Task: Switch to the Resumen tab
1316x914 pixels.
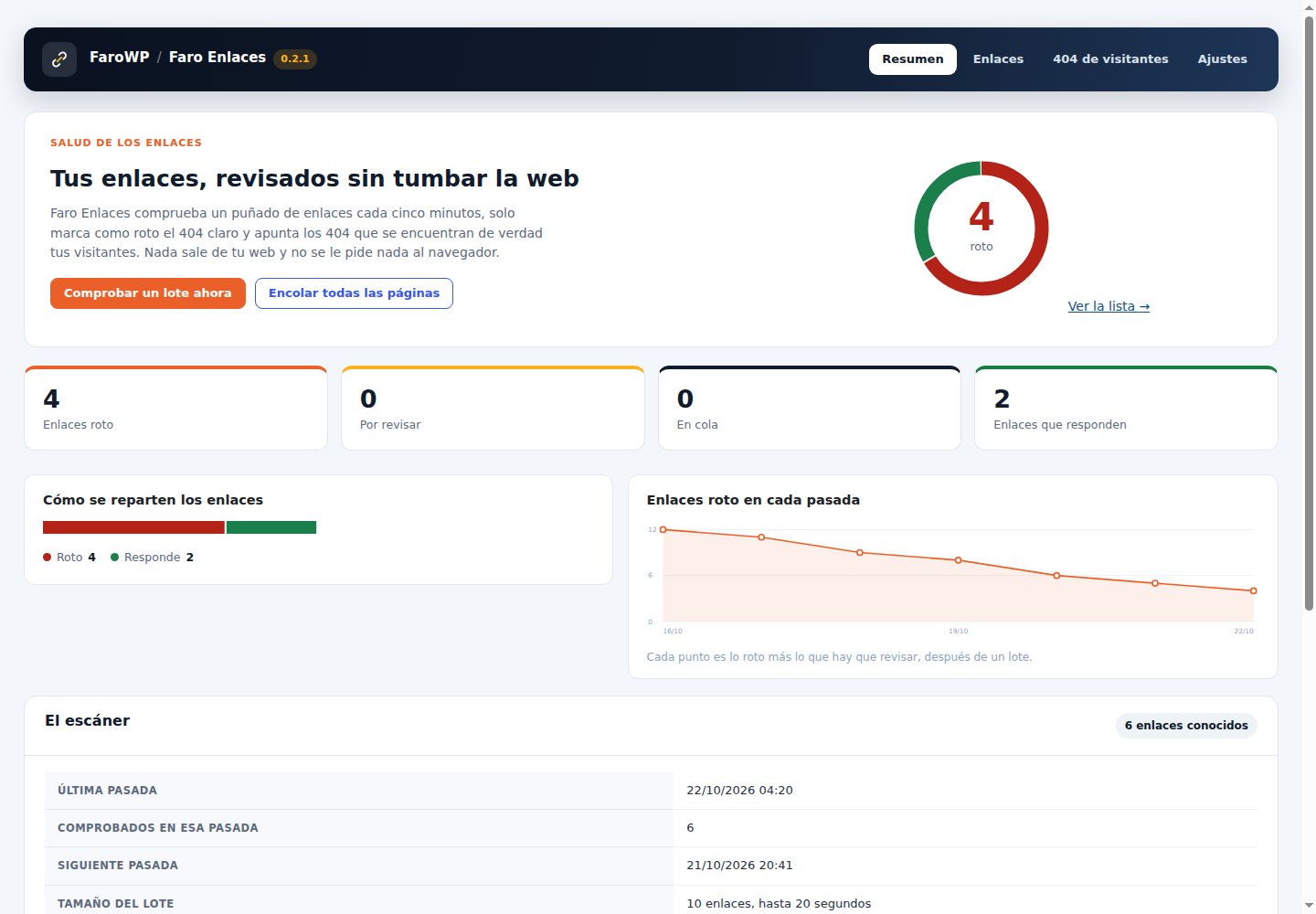Action: point(912,59)
